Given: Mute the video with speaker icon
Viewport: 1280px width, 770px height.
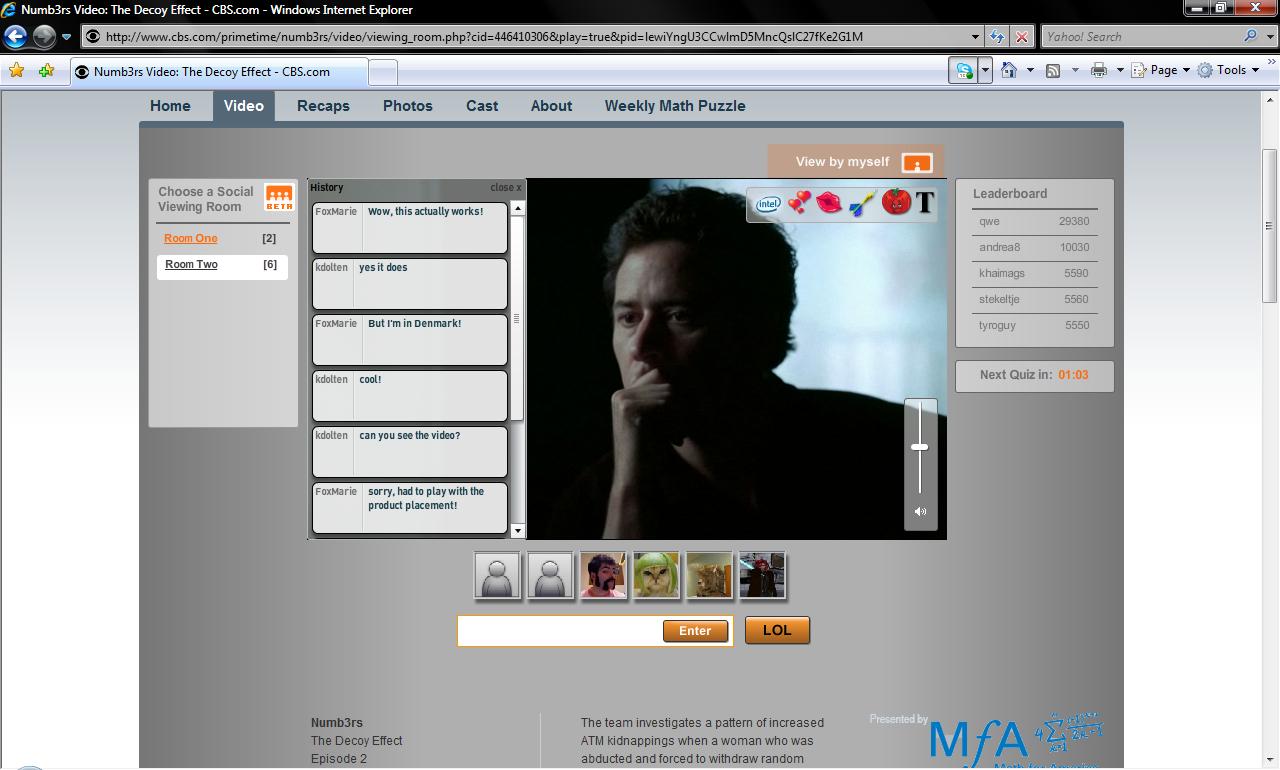Looking at the screenshot, I should [920, 512].
